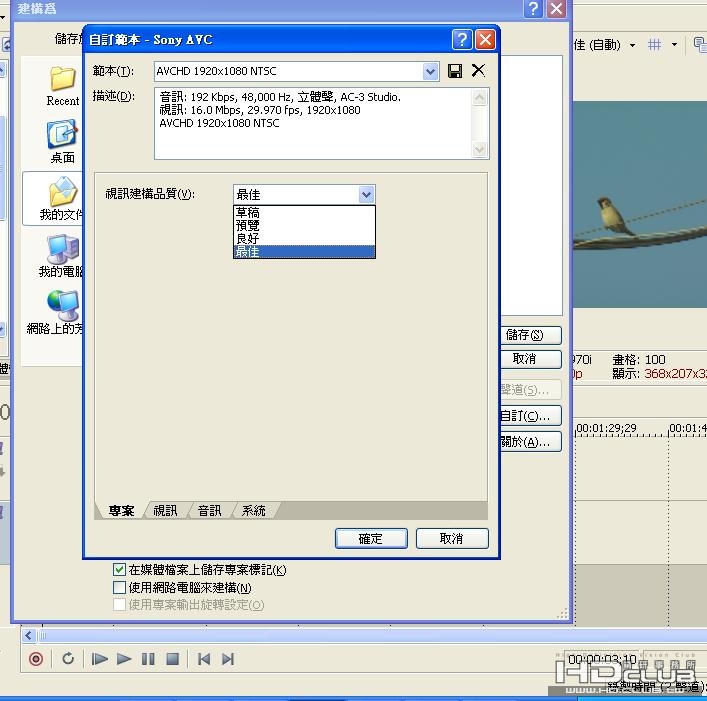This screenshot has height=701, width=707.
Task: Pause playback with the Pause button
Action: point(148,659)
